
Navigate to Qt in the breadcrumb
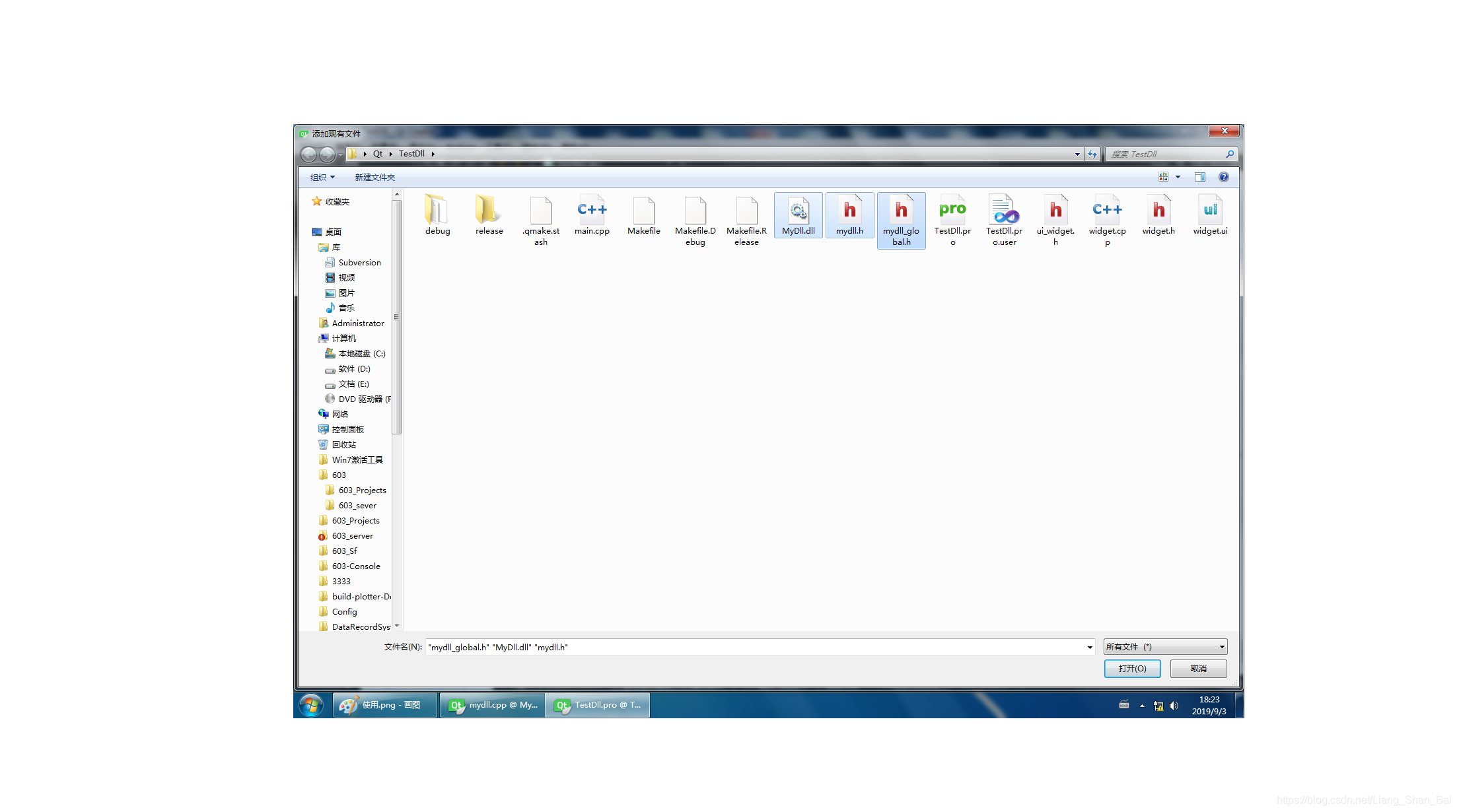coord(378,154)
